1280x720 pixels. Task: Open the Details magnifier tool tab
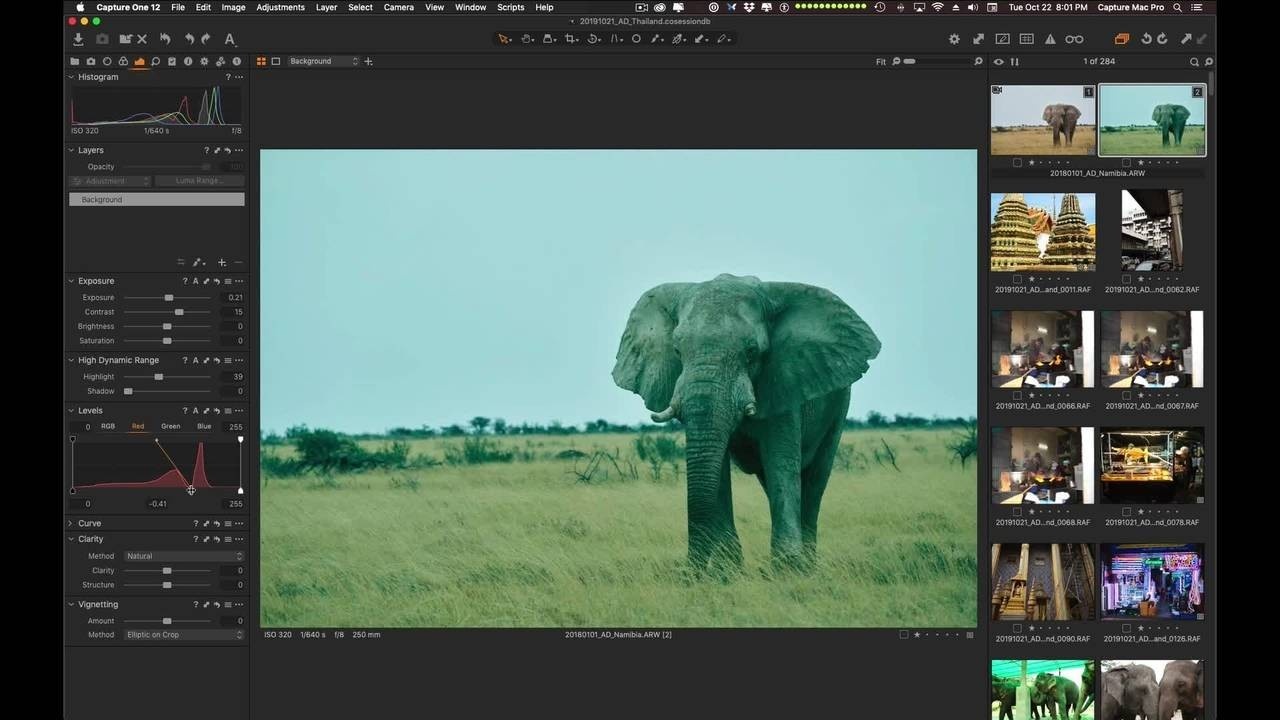pos(155,61)
